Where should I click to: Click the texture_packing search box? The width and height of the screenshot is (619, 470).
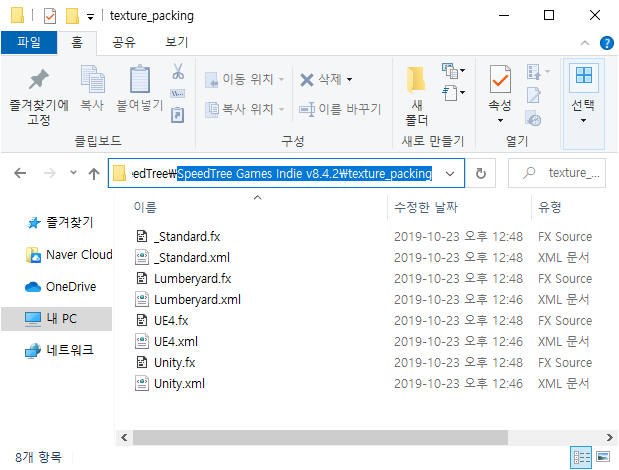(557, 173)
